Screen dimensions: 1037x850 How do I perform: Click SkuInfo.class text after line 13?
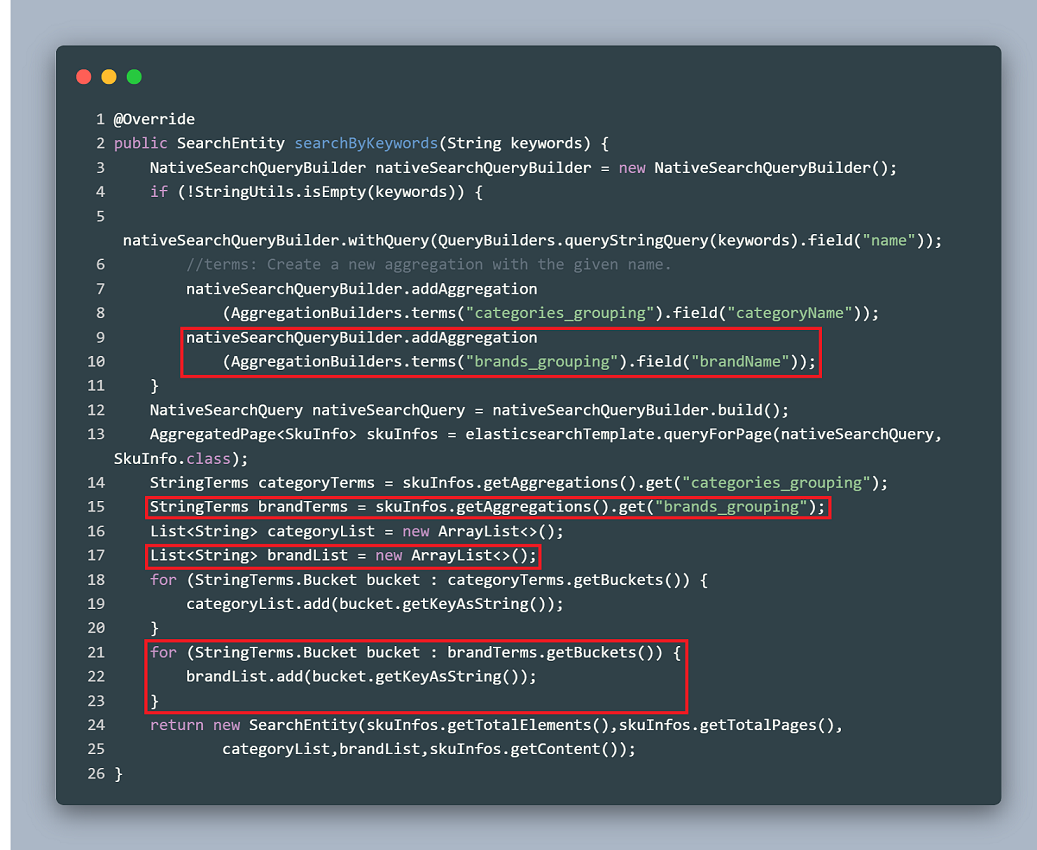coord(172,458)
